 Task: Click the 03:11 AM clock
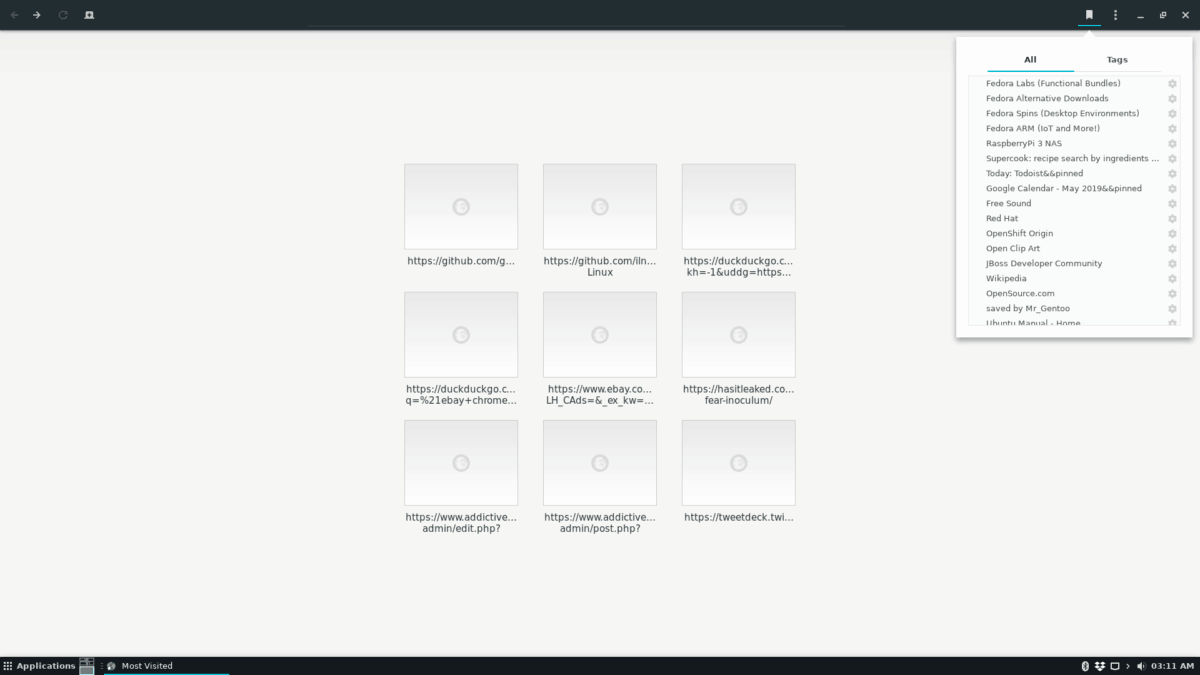[1170, 666]
